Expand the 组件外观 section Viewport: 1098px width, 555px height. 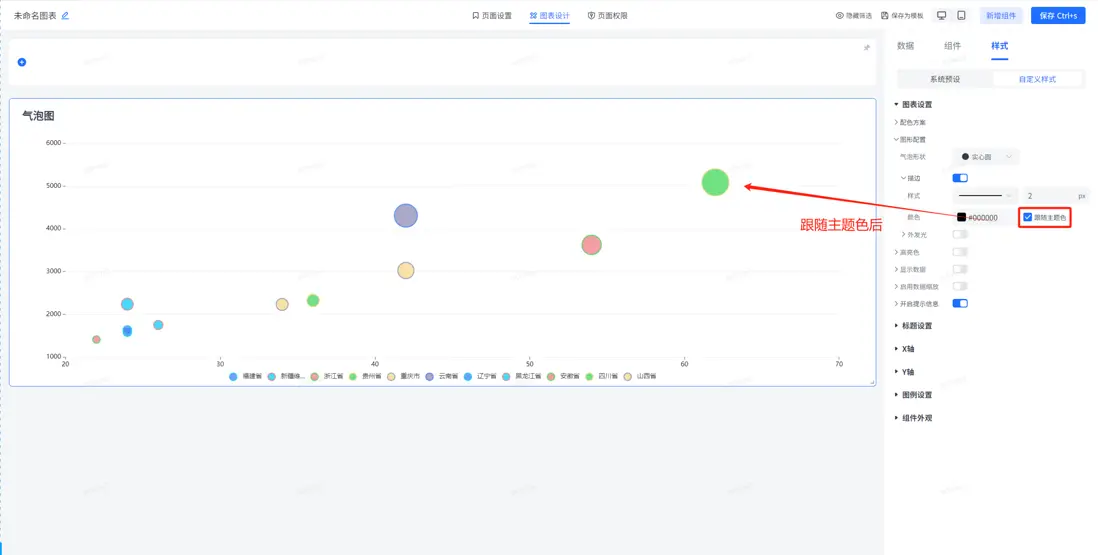[913, 419]
